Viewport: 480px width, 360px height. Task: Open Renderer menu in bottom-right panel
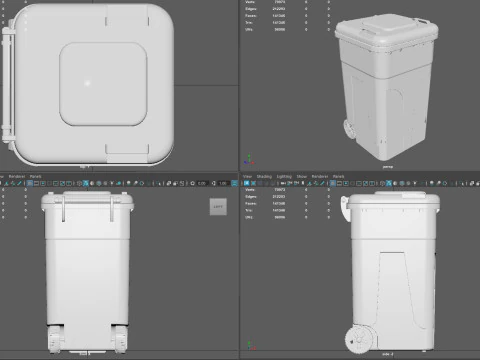[320, 176]
